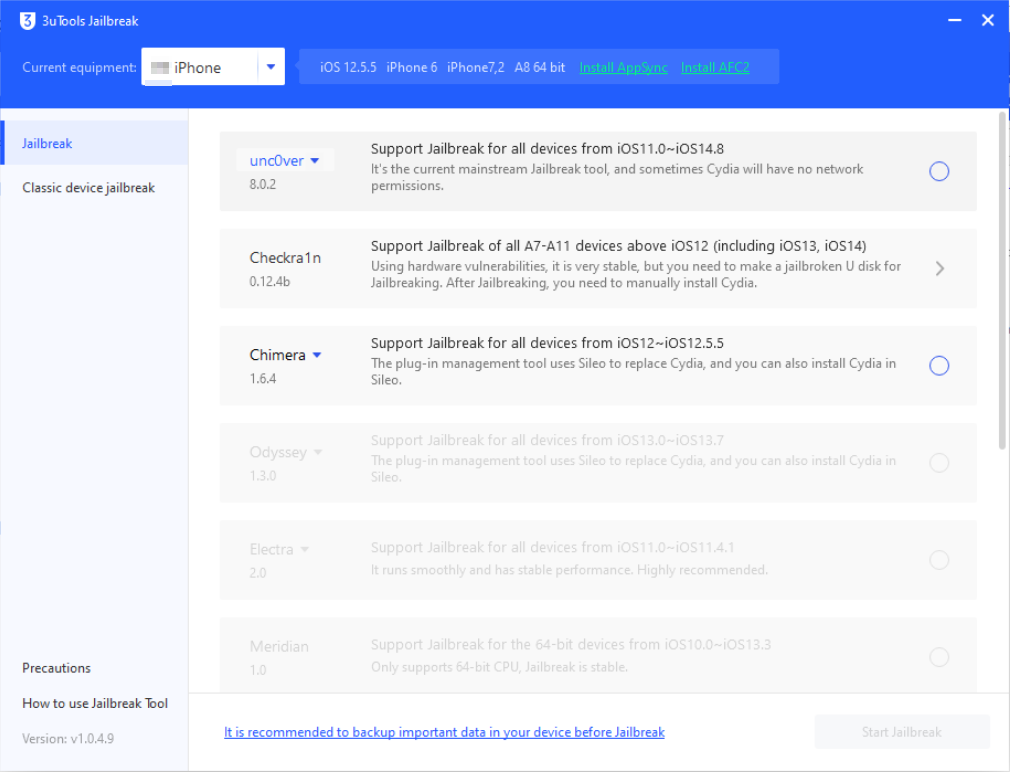Click the Checkra1n tool name
The image size is (1010, 772).
click(x=285, y=258)
